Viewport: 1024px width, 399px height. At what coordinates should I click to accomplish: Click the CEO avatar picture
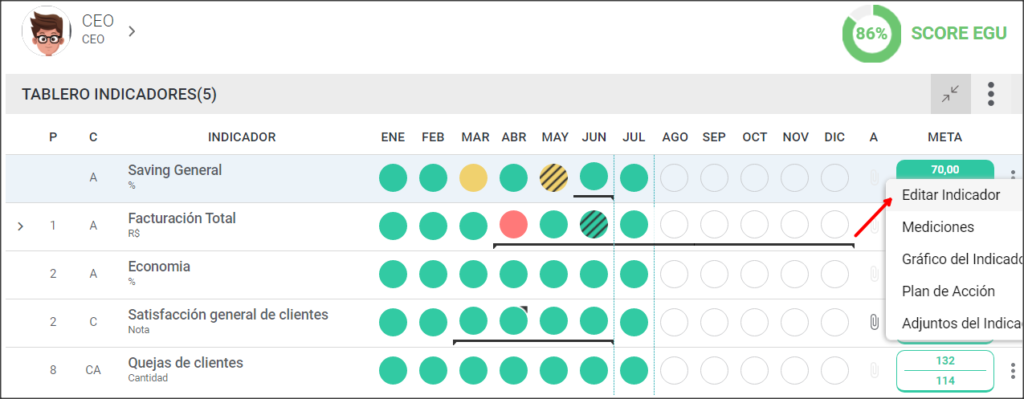point(46,31)
